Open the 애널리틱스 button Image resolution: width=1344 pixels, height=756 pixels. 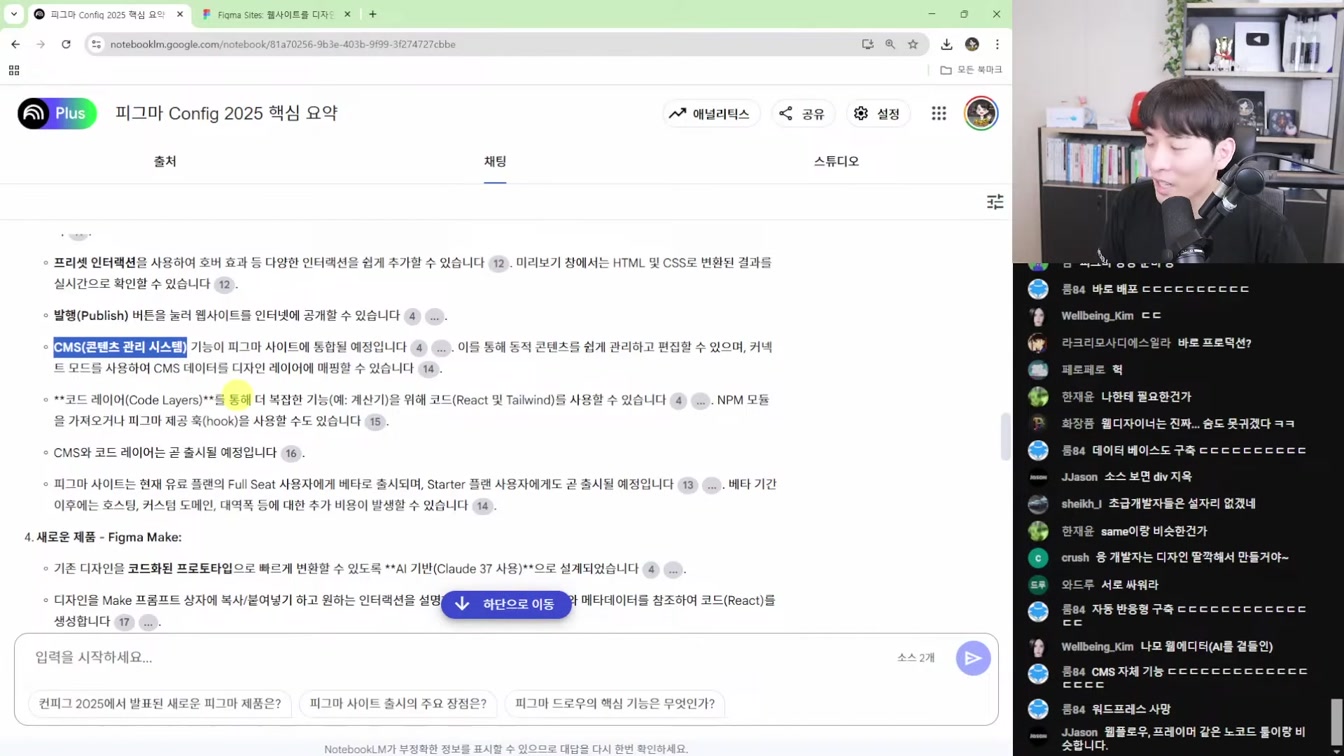(x=710, y=114)
